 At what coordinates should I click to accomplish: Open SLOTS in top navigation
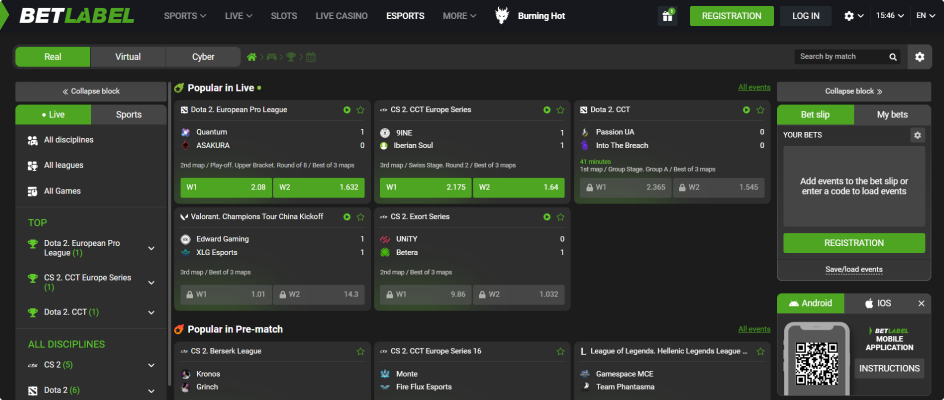click(x=284, y=16)
